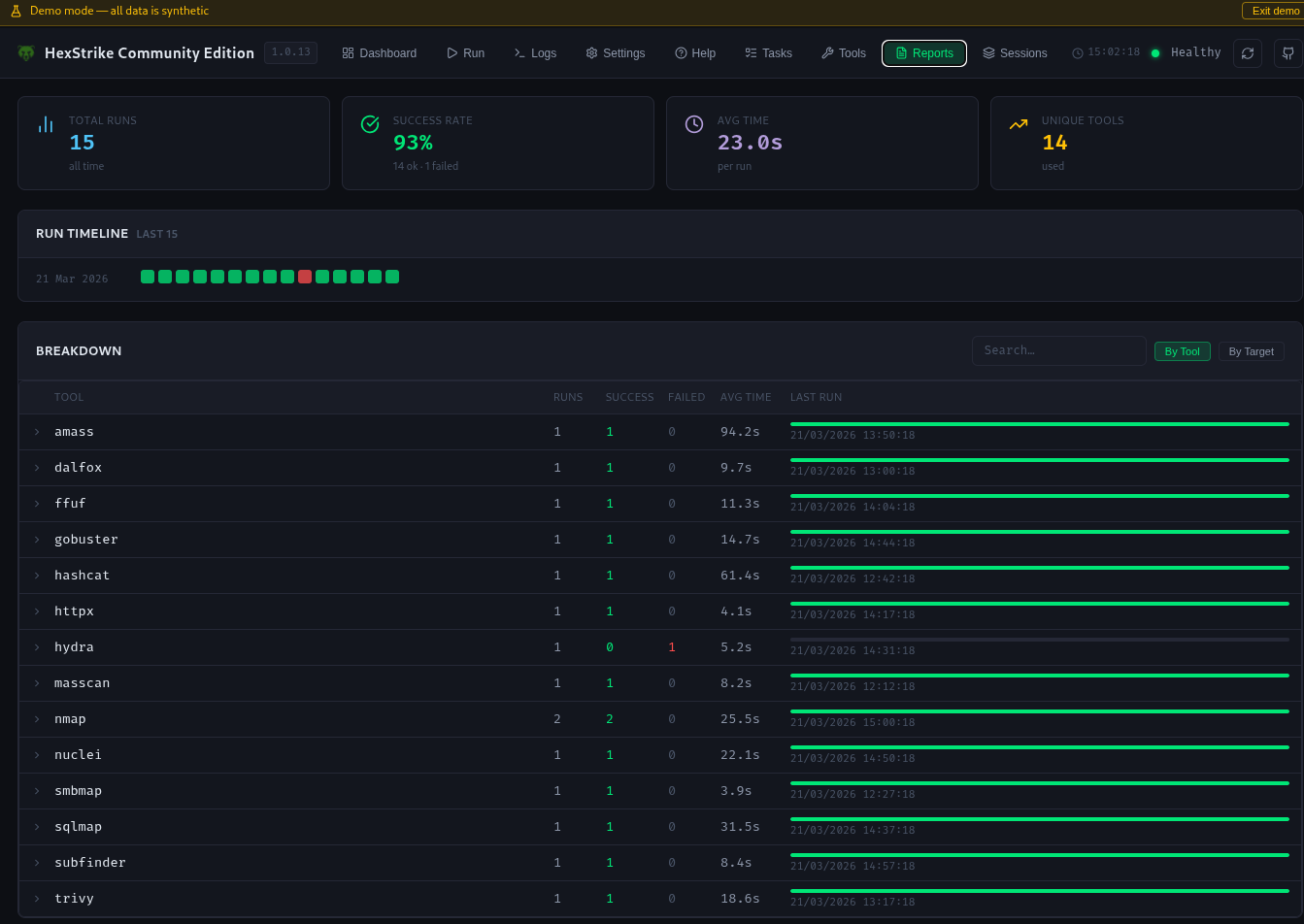
Task: Click the Exit demo button
Action: (x=1273, y=11)
